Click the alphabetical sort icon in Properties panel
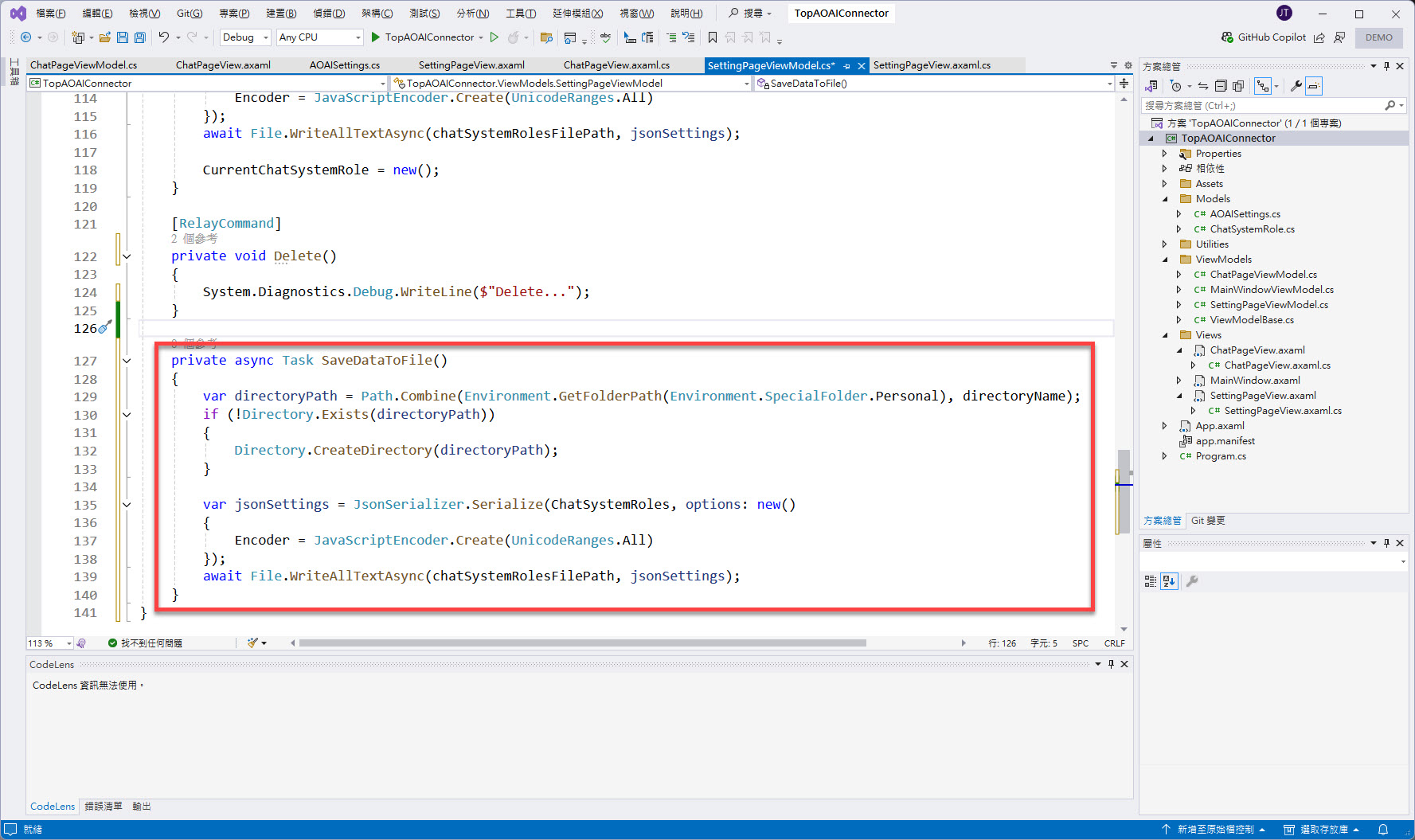 [x=1169, y=581]
